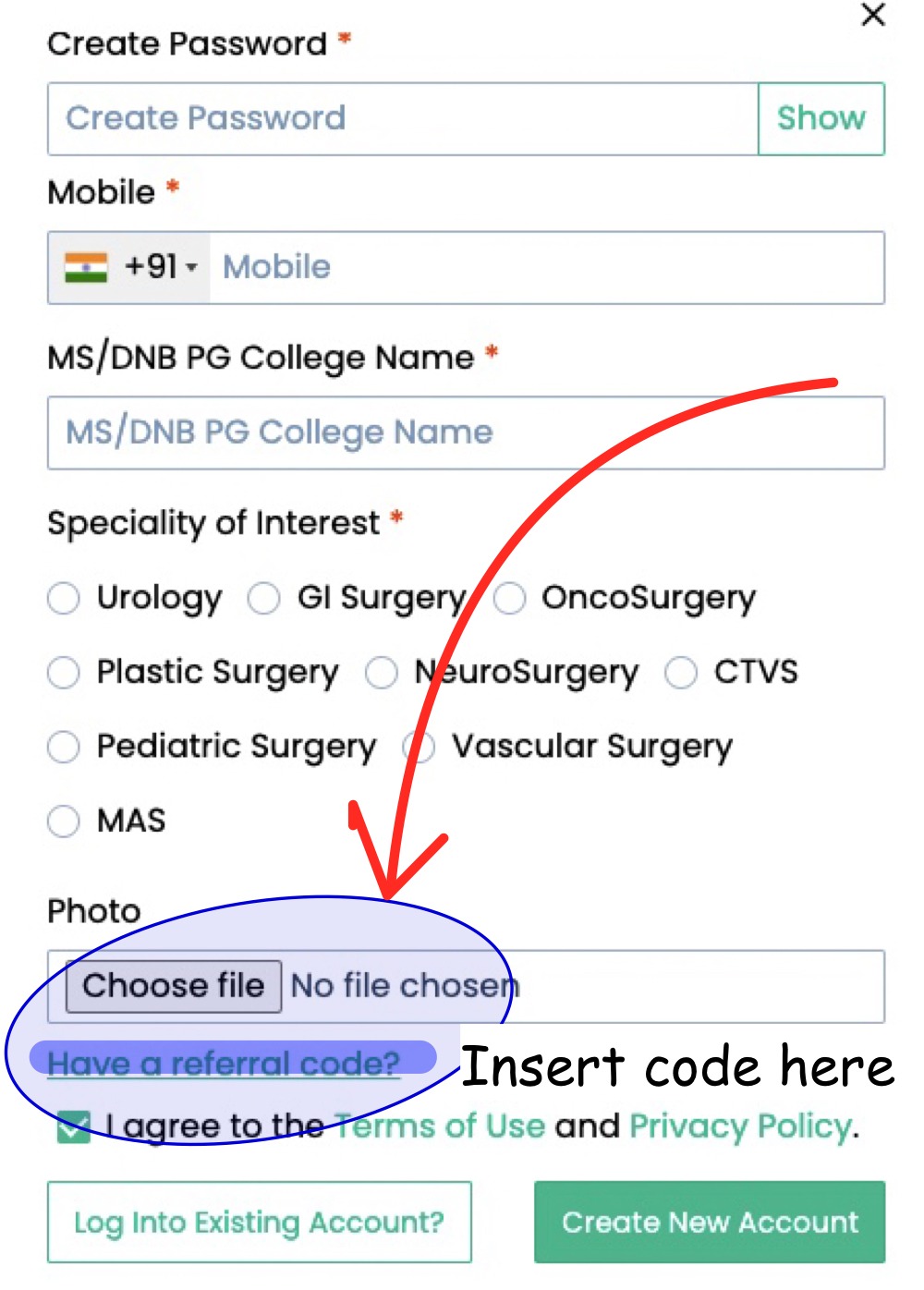The height and width of the screenshot is (1290, 924).
Task: Click the India flag icon
Action: [86, 267]
